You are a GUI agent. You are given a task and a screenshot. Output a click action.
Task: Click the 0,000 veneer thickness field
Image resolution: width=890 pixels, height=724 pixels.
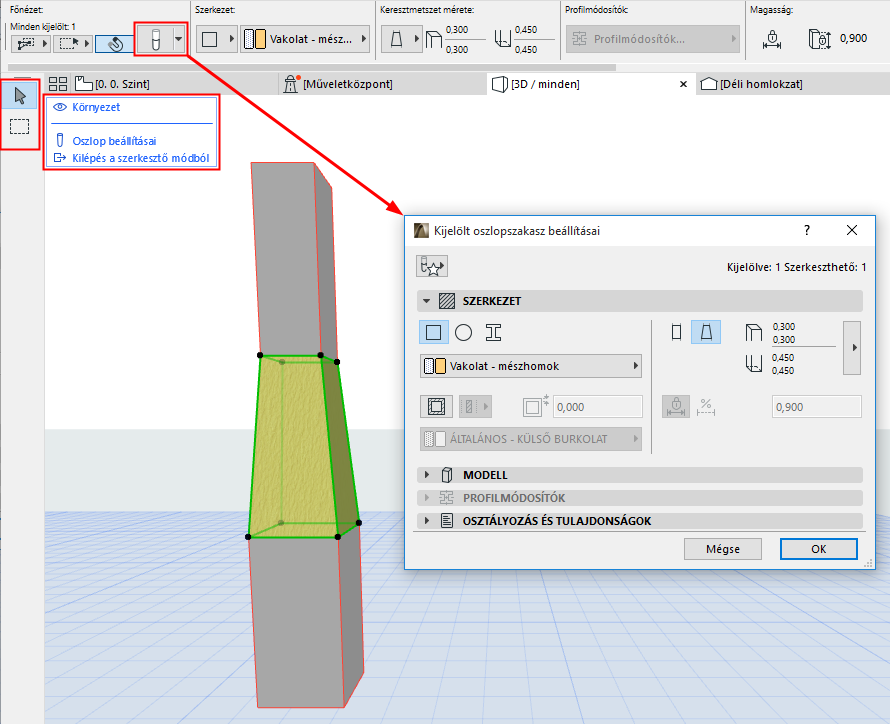click(598, 407)
